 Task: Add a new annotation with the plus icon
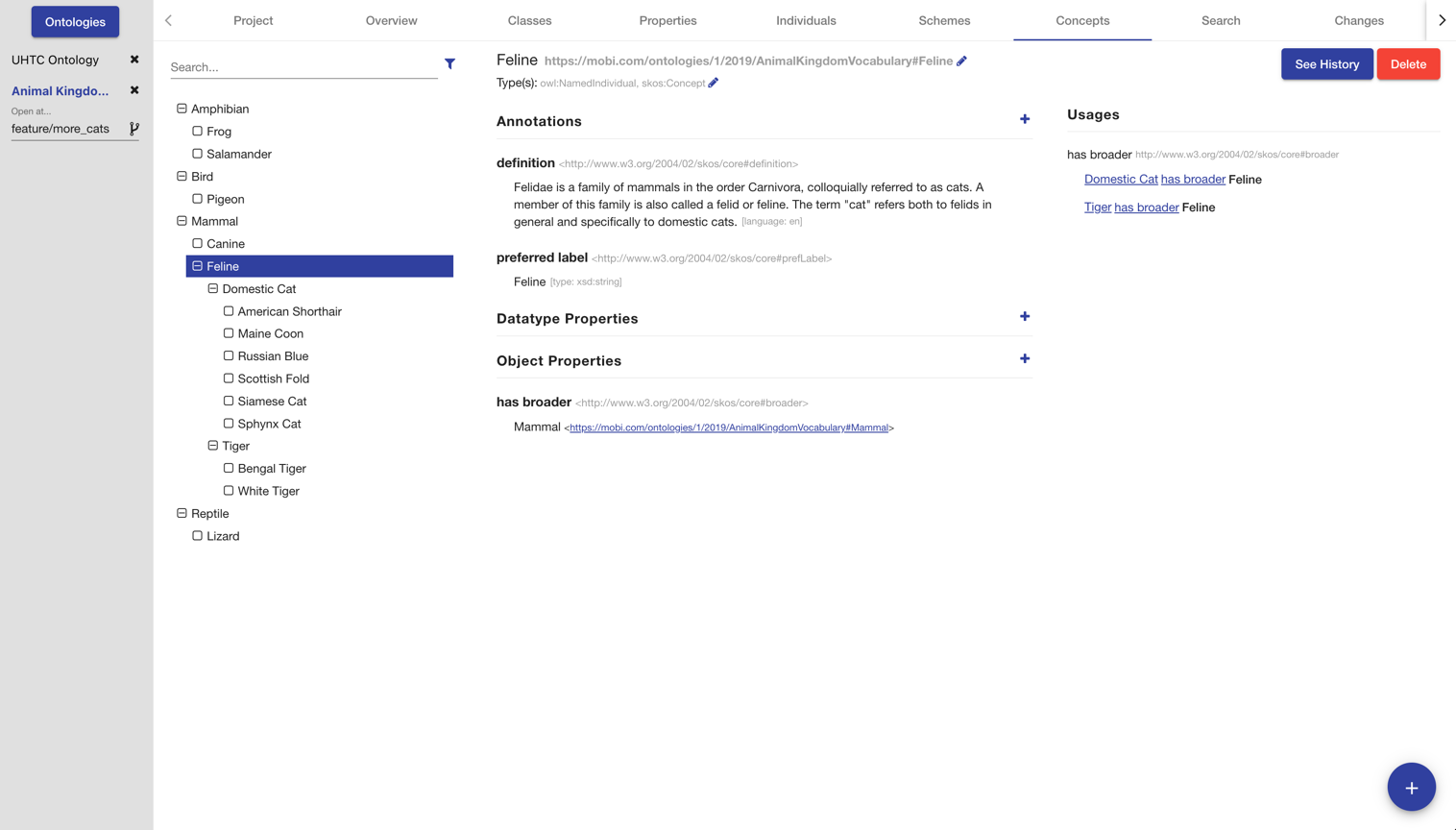(x=1024, y=119)
